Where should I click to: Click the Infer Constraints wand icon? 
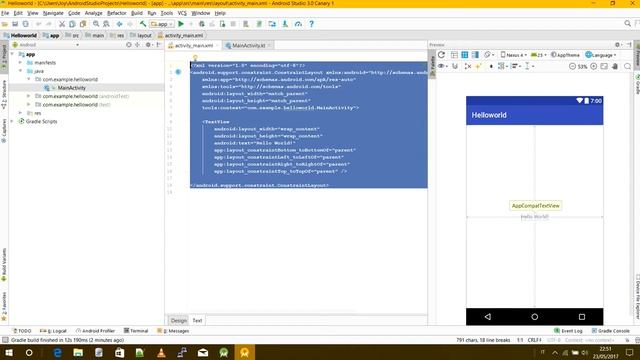pyautogui.click(x=478, y=66)
